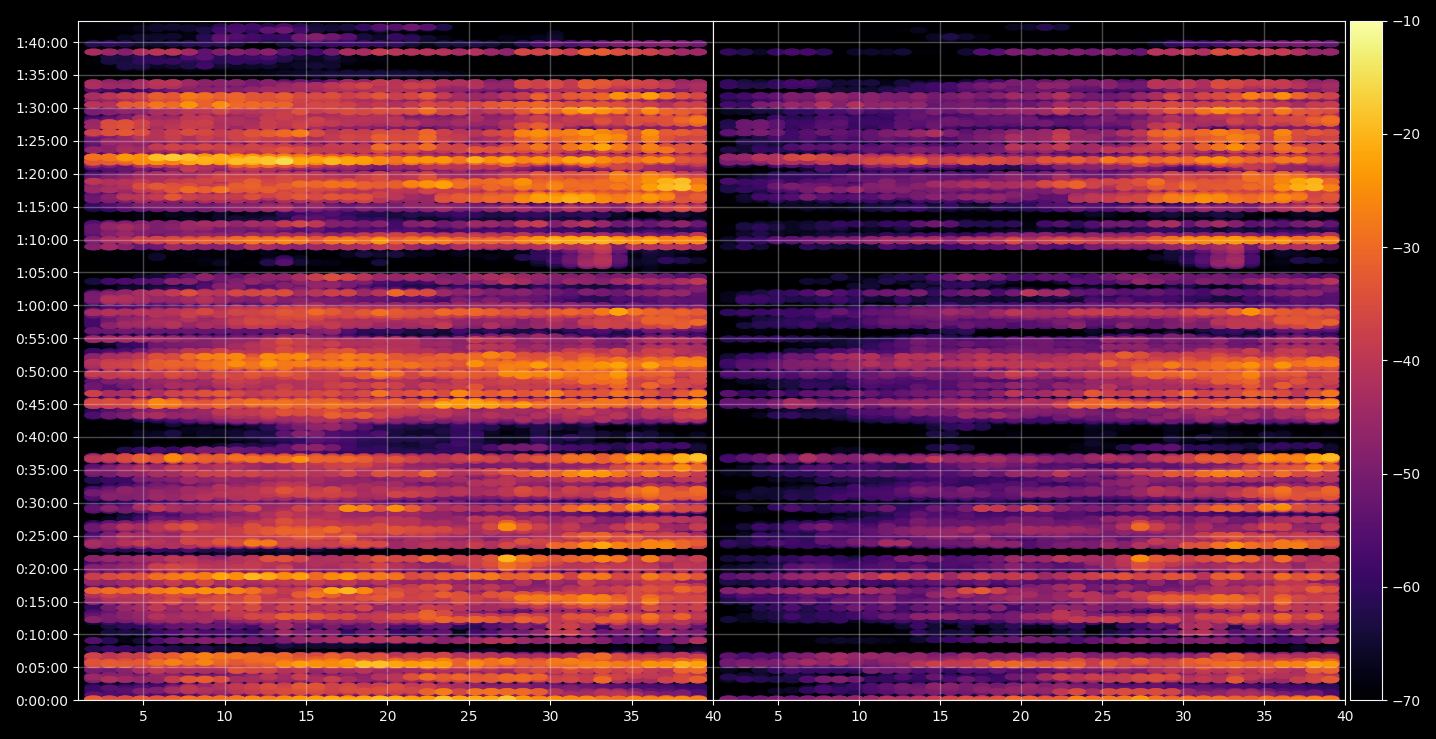The image size is (1436, 739).
Task: Click inside the left heatmap panel
Action: 395,361
